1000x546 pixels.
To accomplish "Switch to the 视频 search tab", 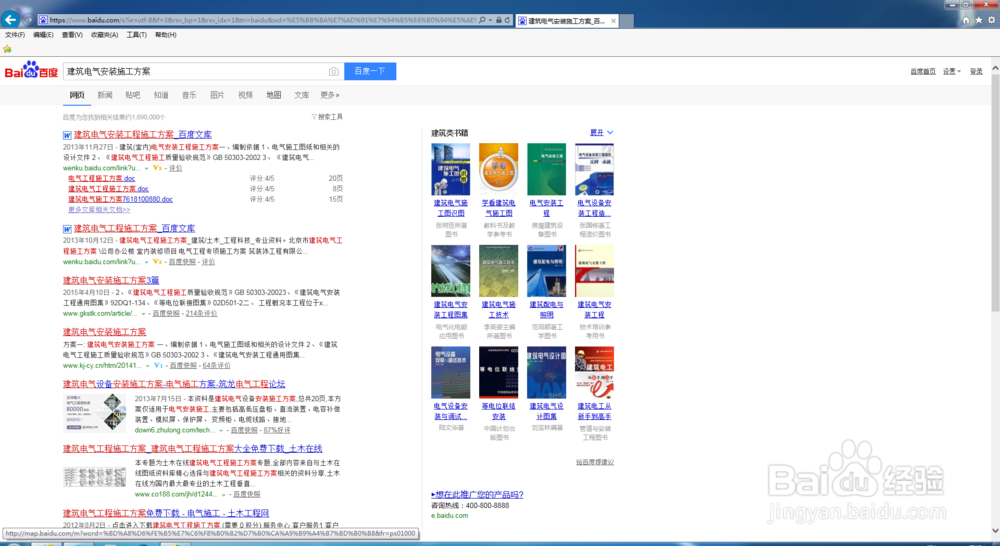I will [246, 95].
